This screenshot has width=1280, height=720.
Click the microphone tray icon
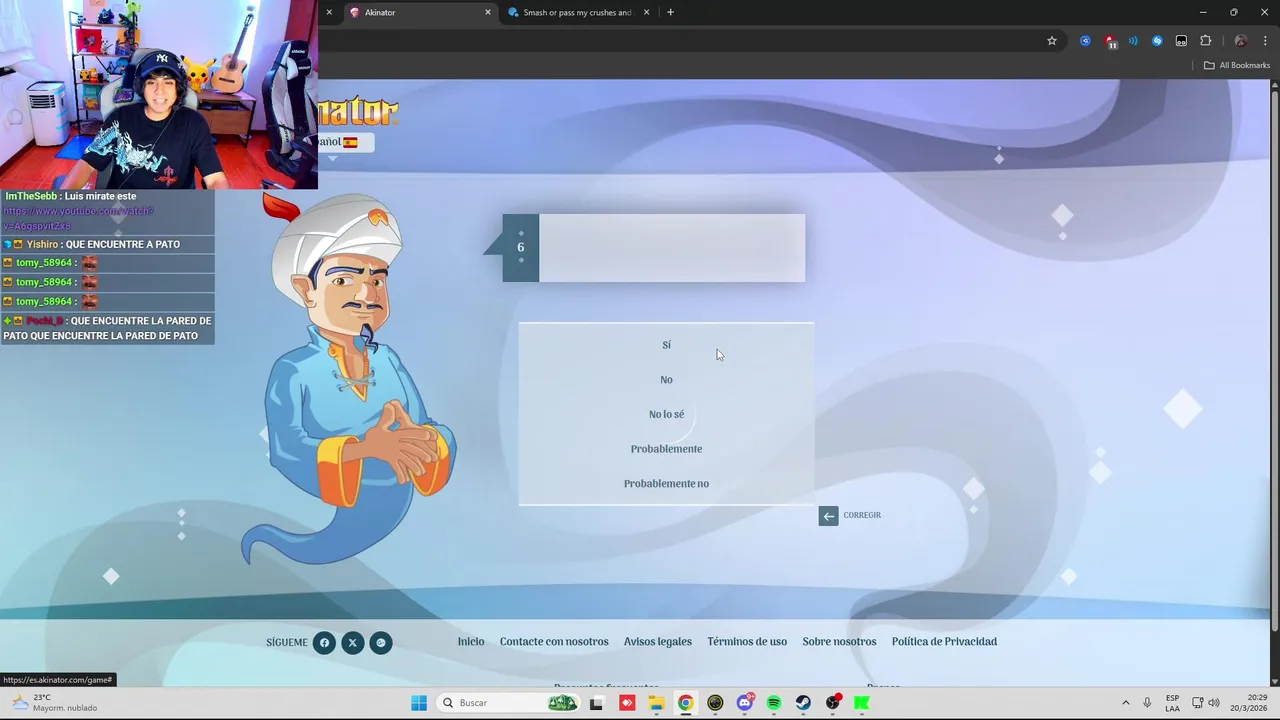(1147, 703)
